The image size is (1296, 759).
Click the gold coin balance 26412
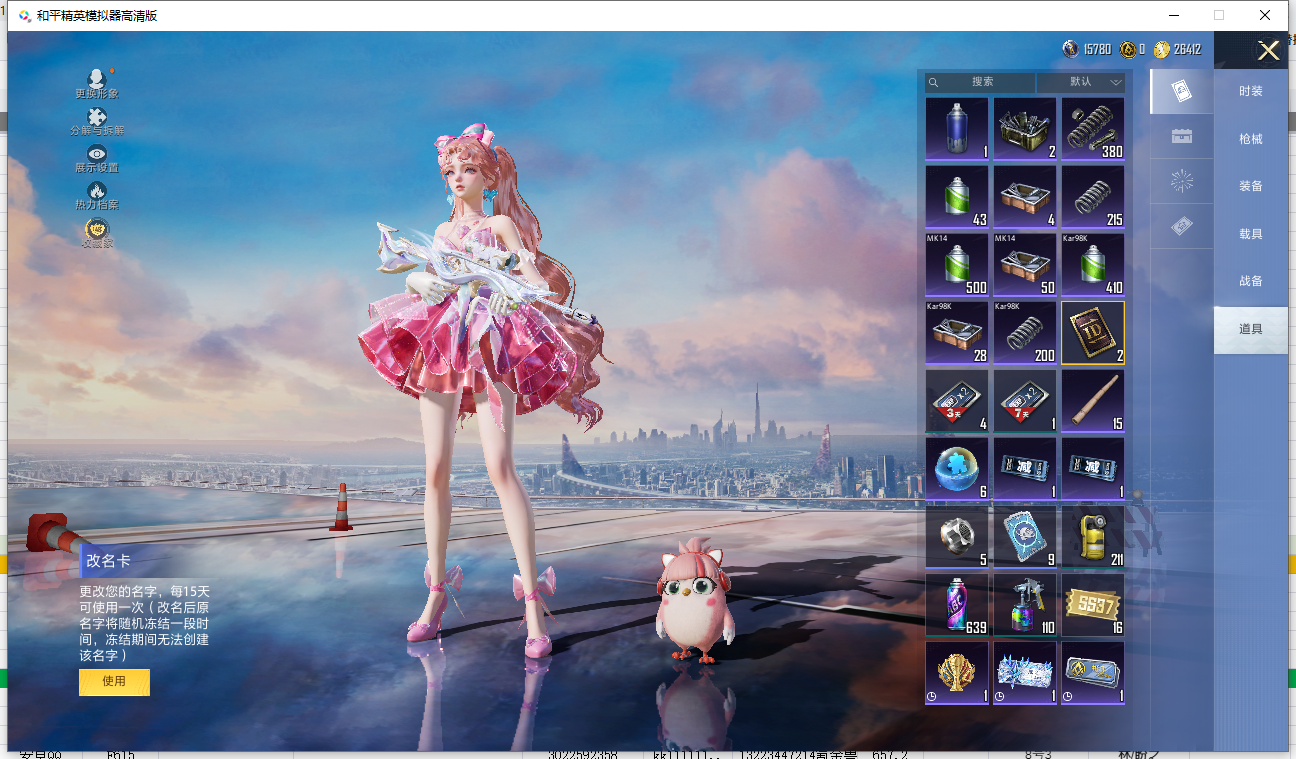(x=1177, y=49)
